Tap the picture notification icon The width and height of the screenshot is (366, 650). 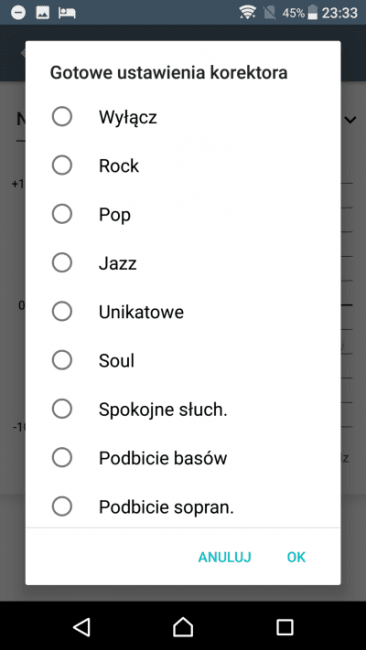43,12
